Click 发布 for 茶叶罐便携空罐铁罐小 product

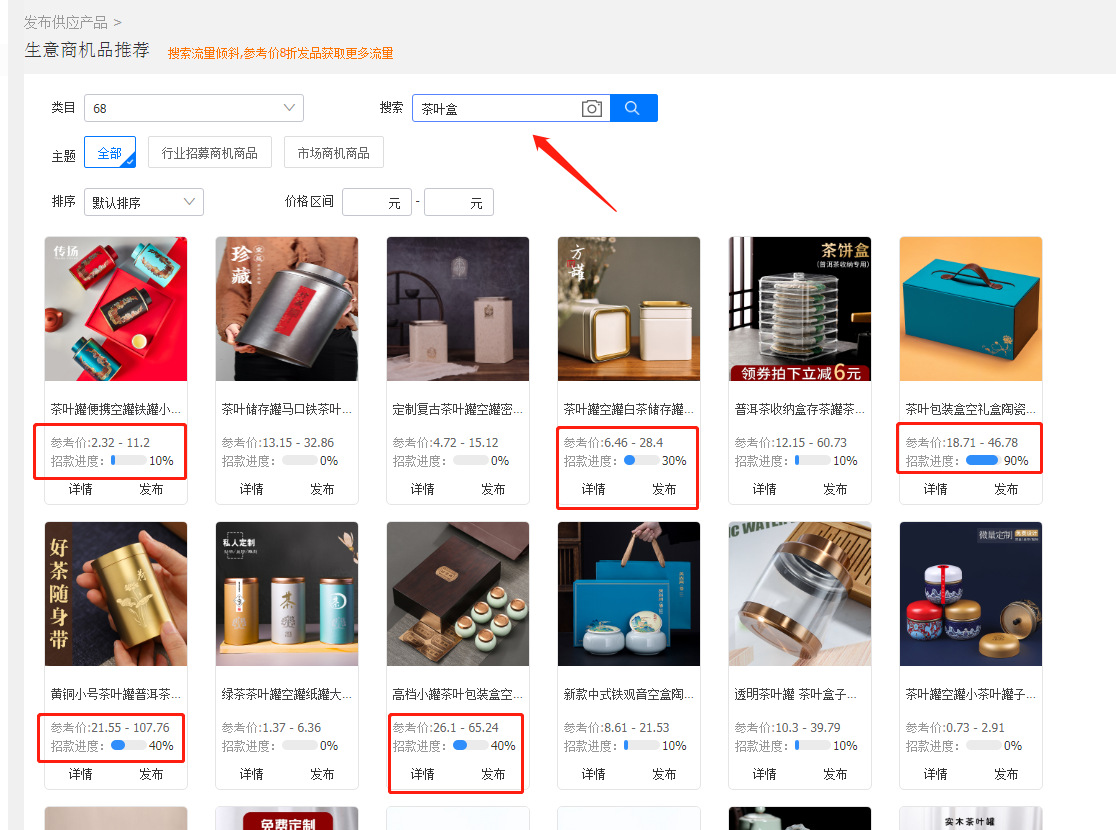click(151, 489)
